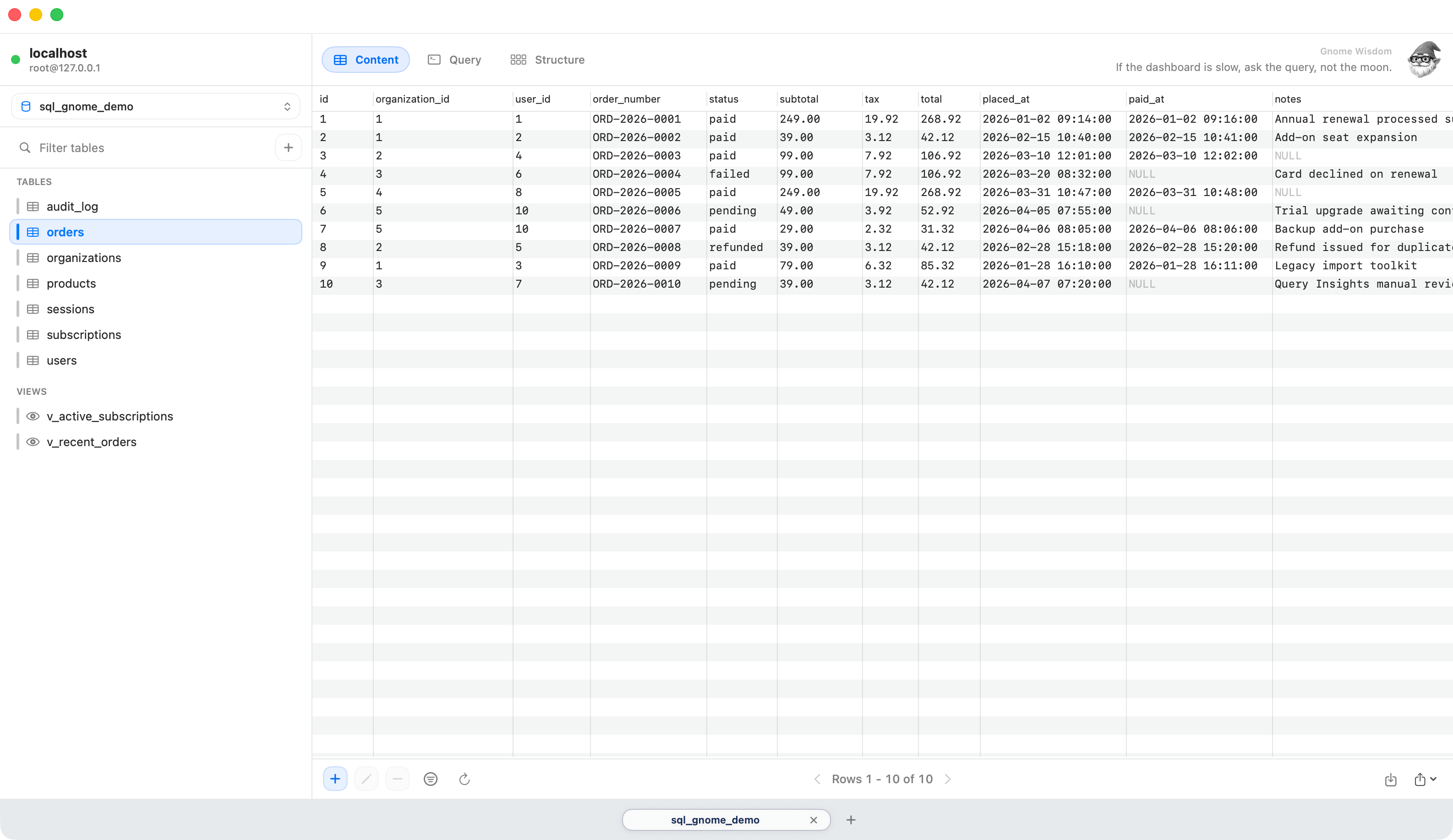The width and height of the screenshot is (1453, 840).
Task: Start a table search with the magnifier icon
Action: (x=24, y=147)
